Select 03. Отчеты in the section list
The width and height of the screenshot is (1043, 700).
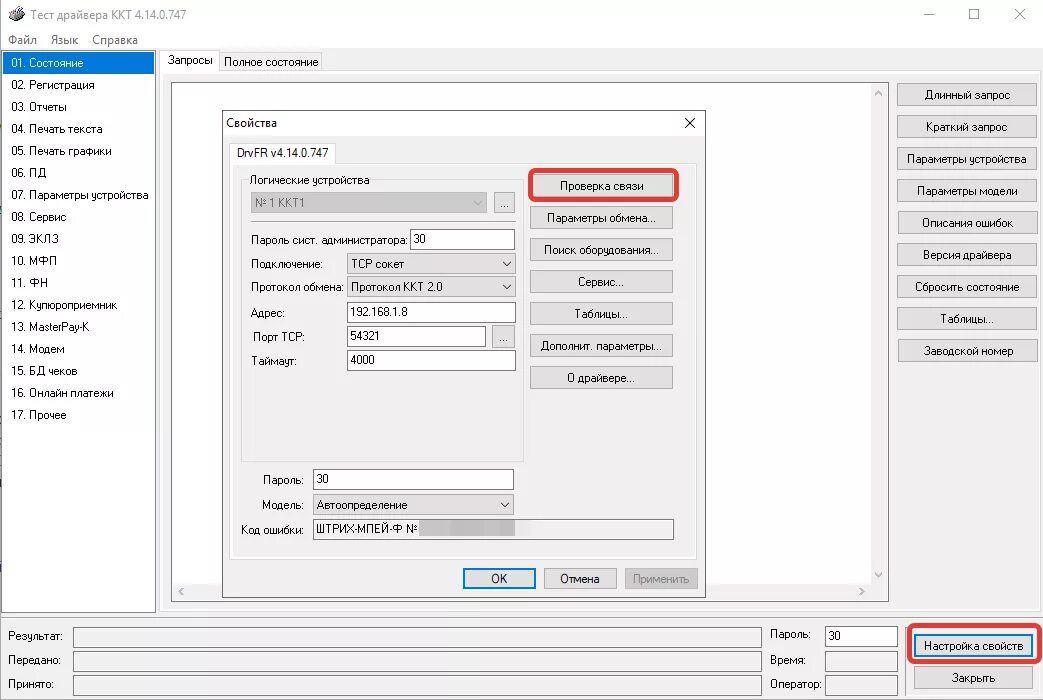(x=78, y=107)
